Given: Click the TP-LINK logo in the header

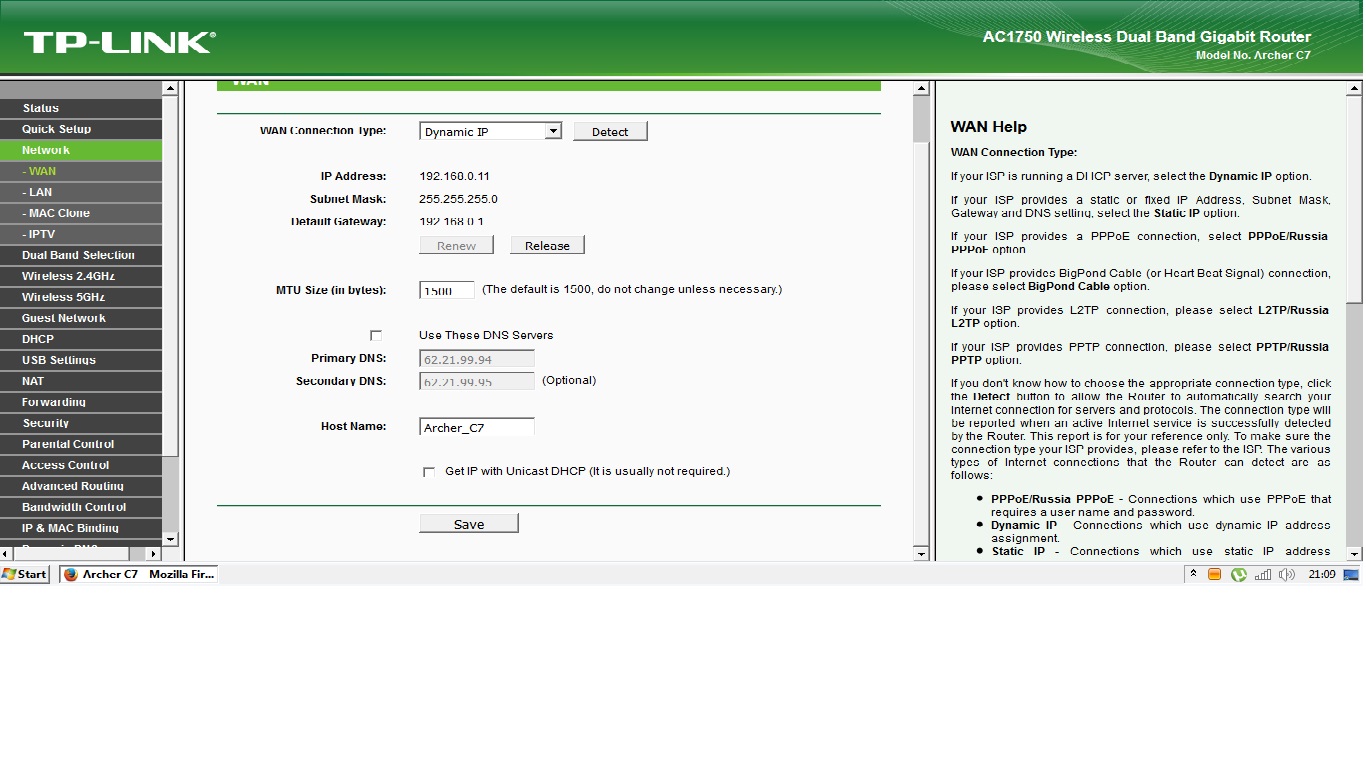Looking at the screenshot, I should click(x=119, y=42).
